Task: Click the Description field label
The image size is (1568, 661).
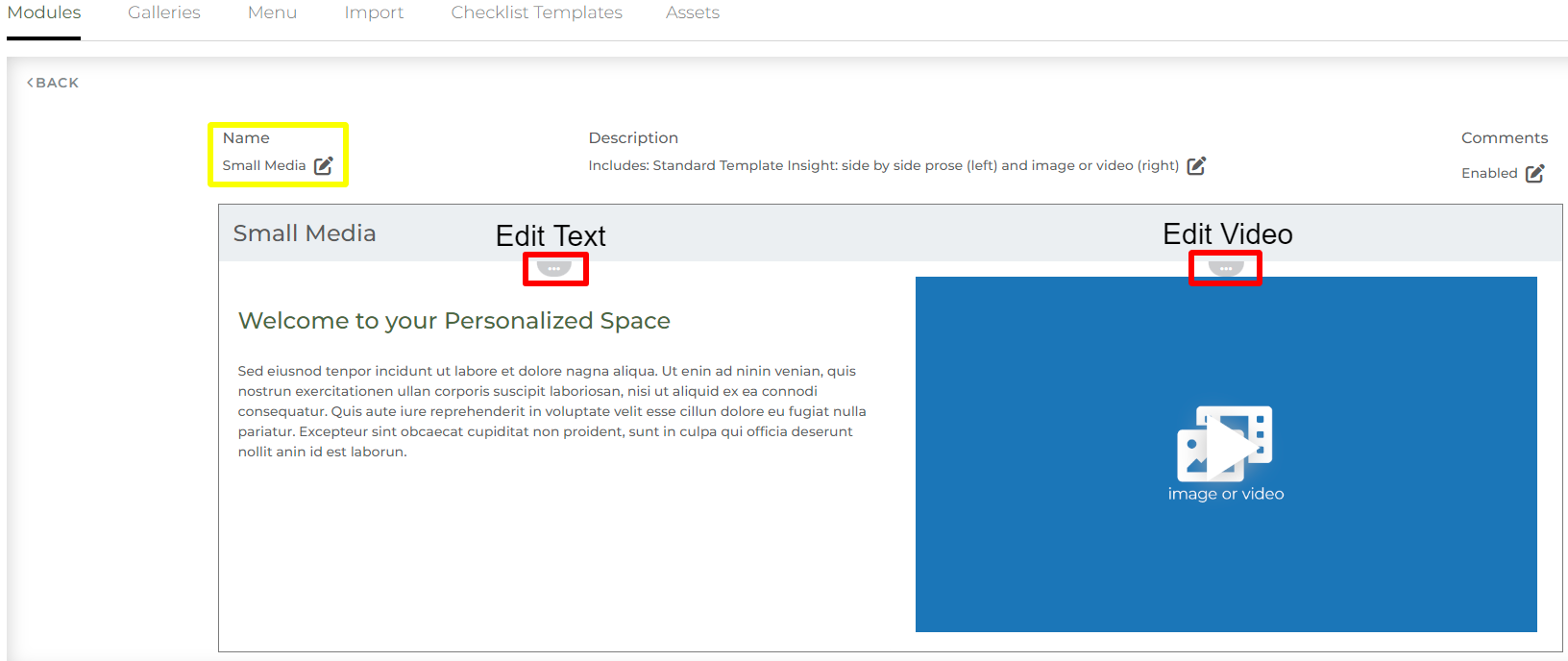Action: pyautogui.click(x=633, y=137)
